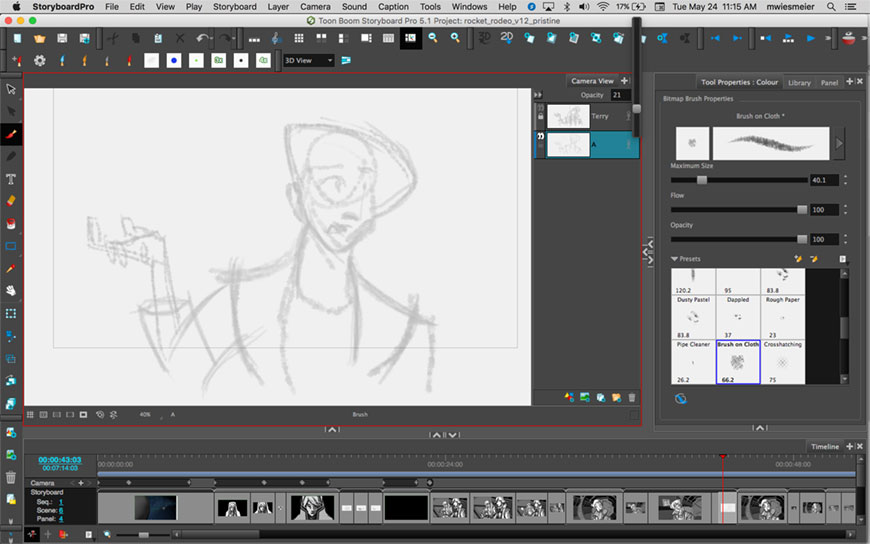
Task: Open the Layer menu
Action: pos(278,7)
